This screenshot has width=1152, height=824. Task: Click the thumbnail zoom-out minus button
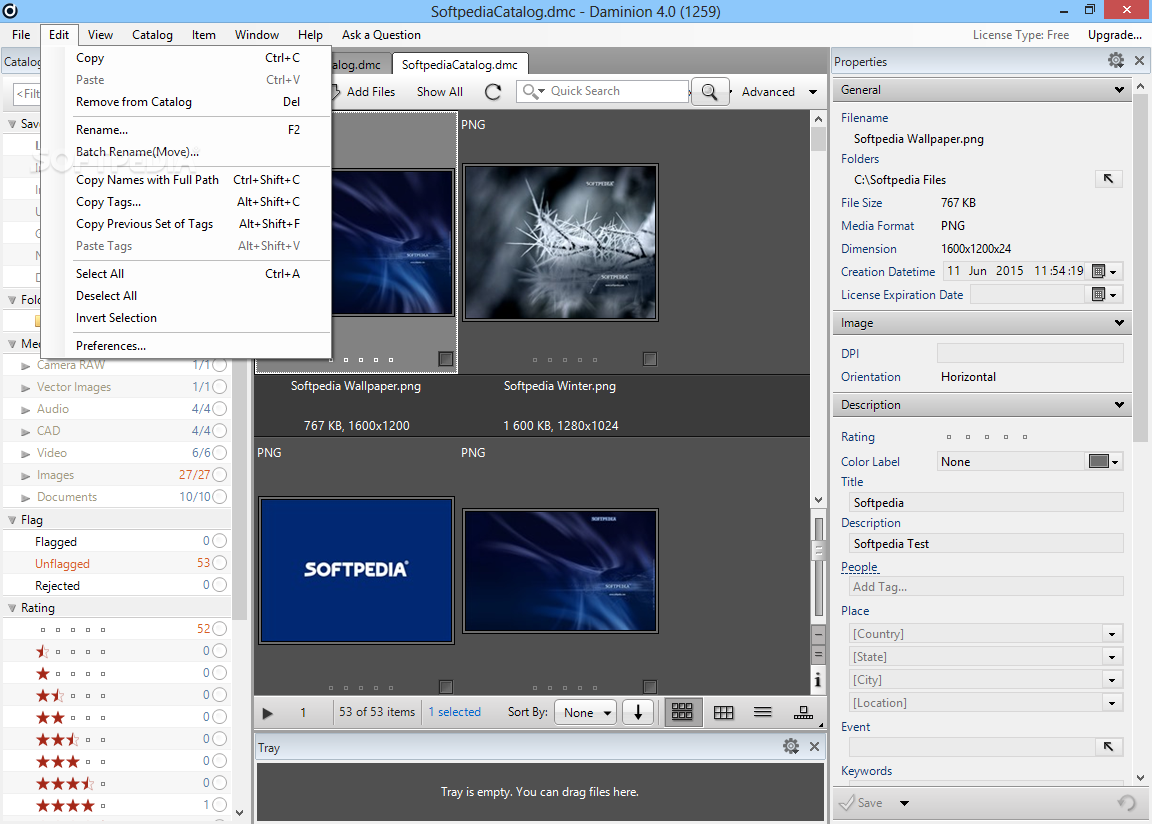coord(818,635)
